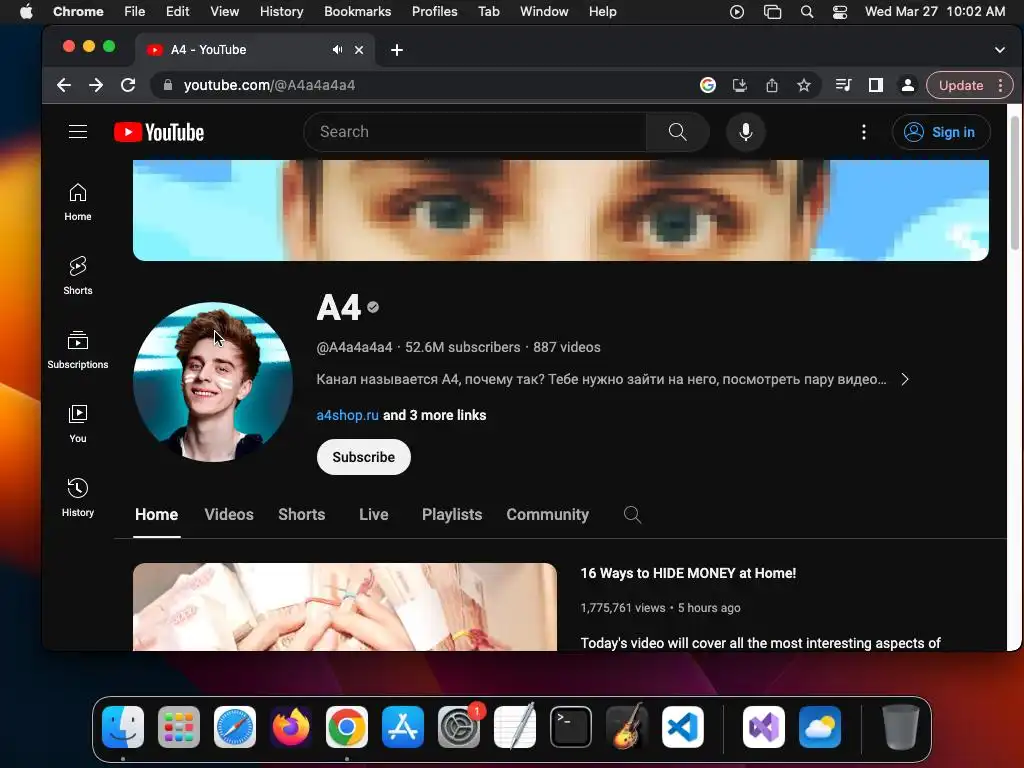This screenshot has width=1024, height=768.
Task: Click 'and 3 more links'
Action: pos(434,415)
